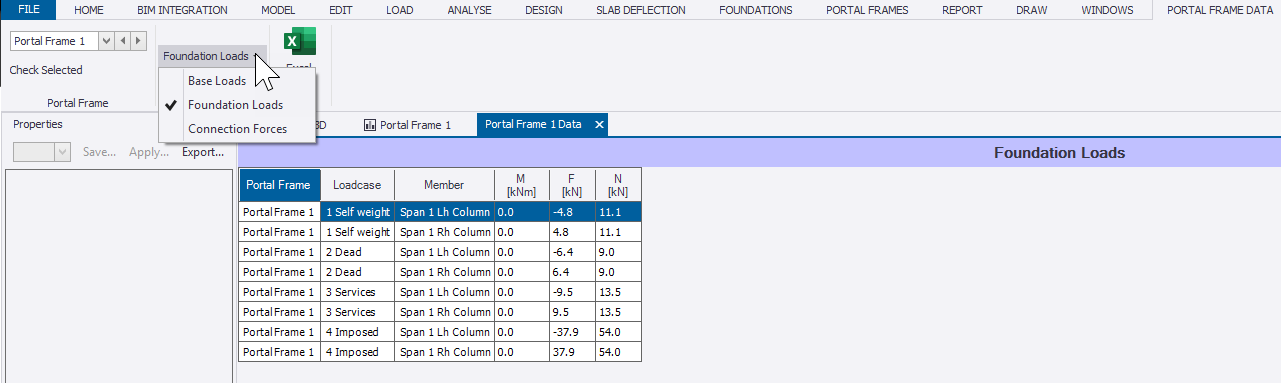Click the Portal Frame column header
The height and width of the screenshot is (383, 1281).
[x=279, y=185]
